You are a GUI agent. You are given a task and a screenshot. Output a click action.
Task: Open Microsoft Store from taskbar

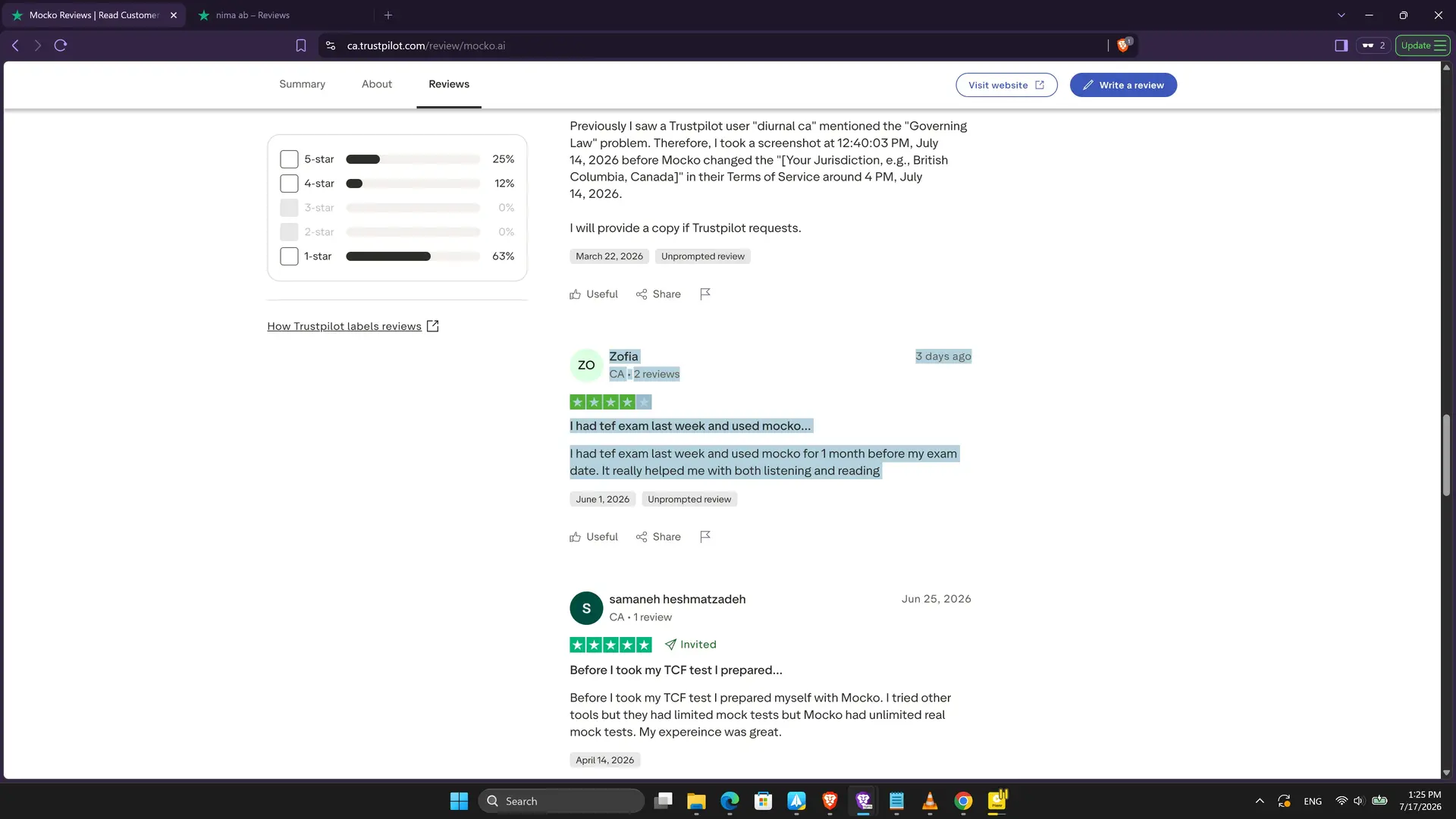tap(763, 801)
